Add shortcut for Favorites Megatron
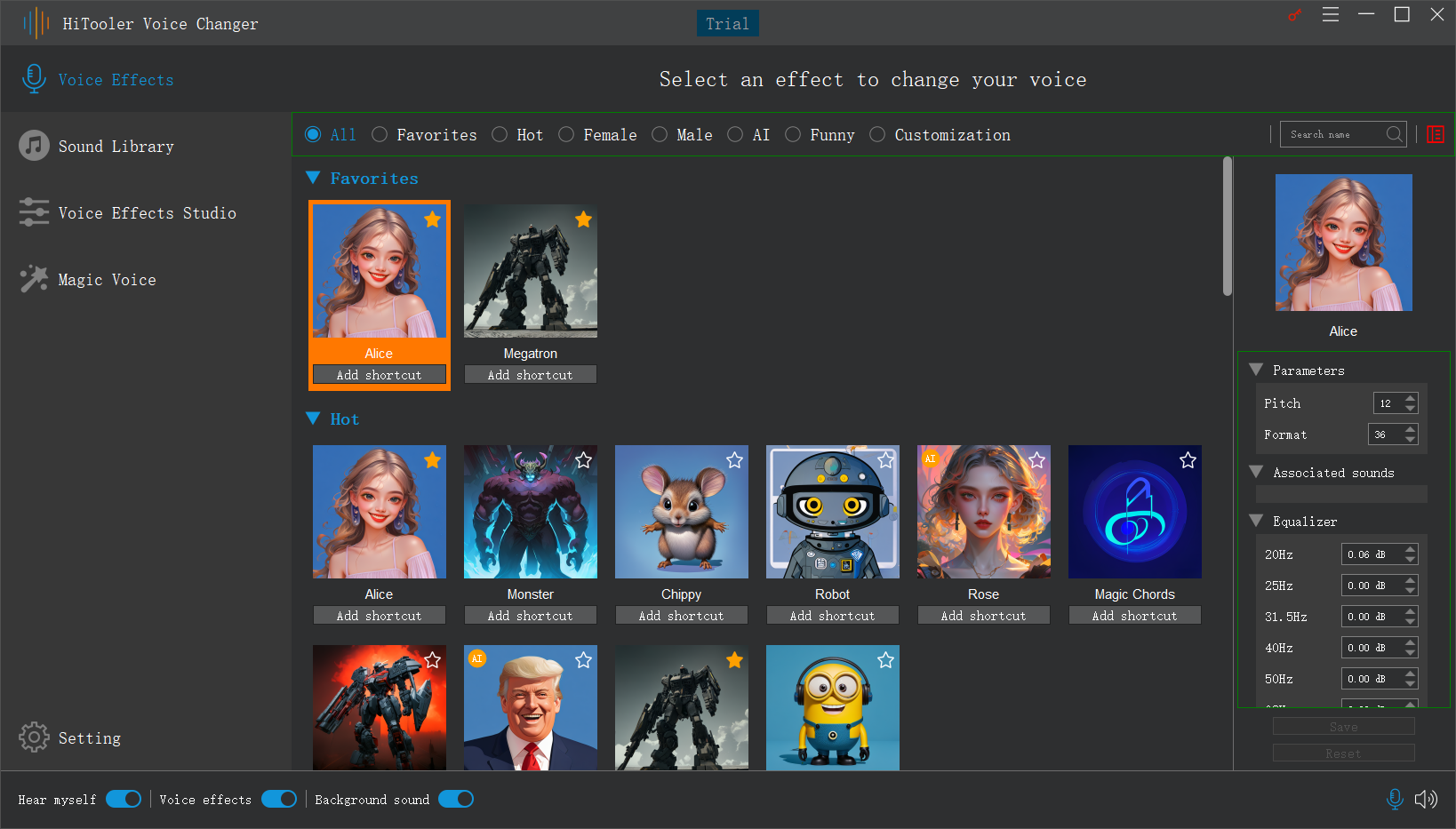 (x=531, y=375)
